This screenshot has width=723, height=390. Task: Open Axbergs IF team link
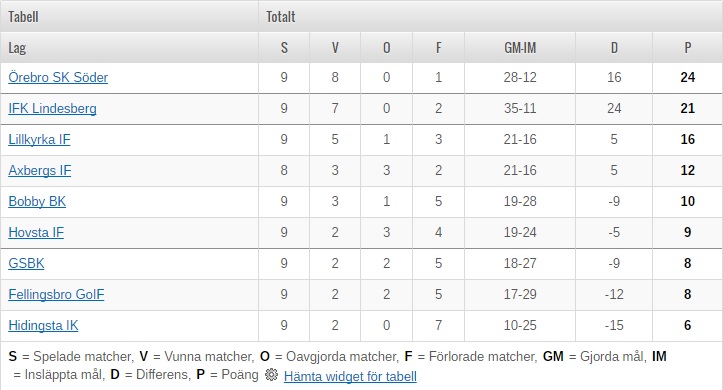point(40,170)
